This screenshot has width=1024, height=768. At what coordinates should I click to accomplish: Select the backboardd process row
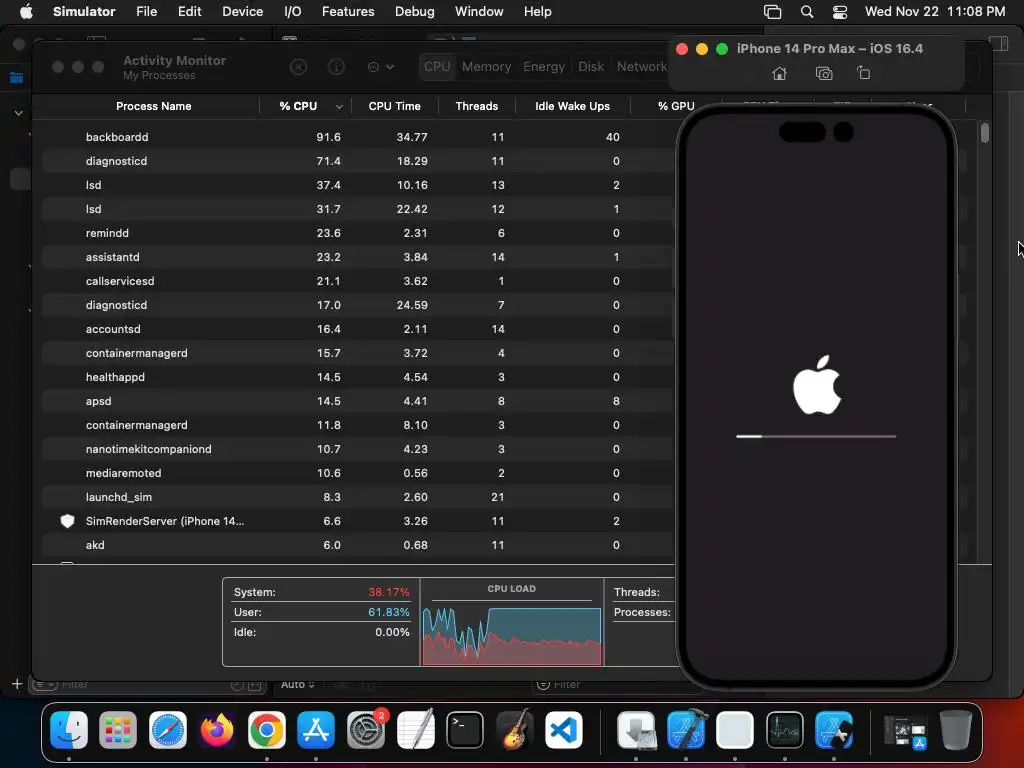pyautogui.click(x=358, y=137)
